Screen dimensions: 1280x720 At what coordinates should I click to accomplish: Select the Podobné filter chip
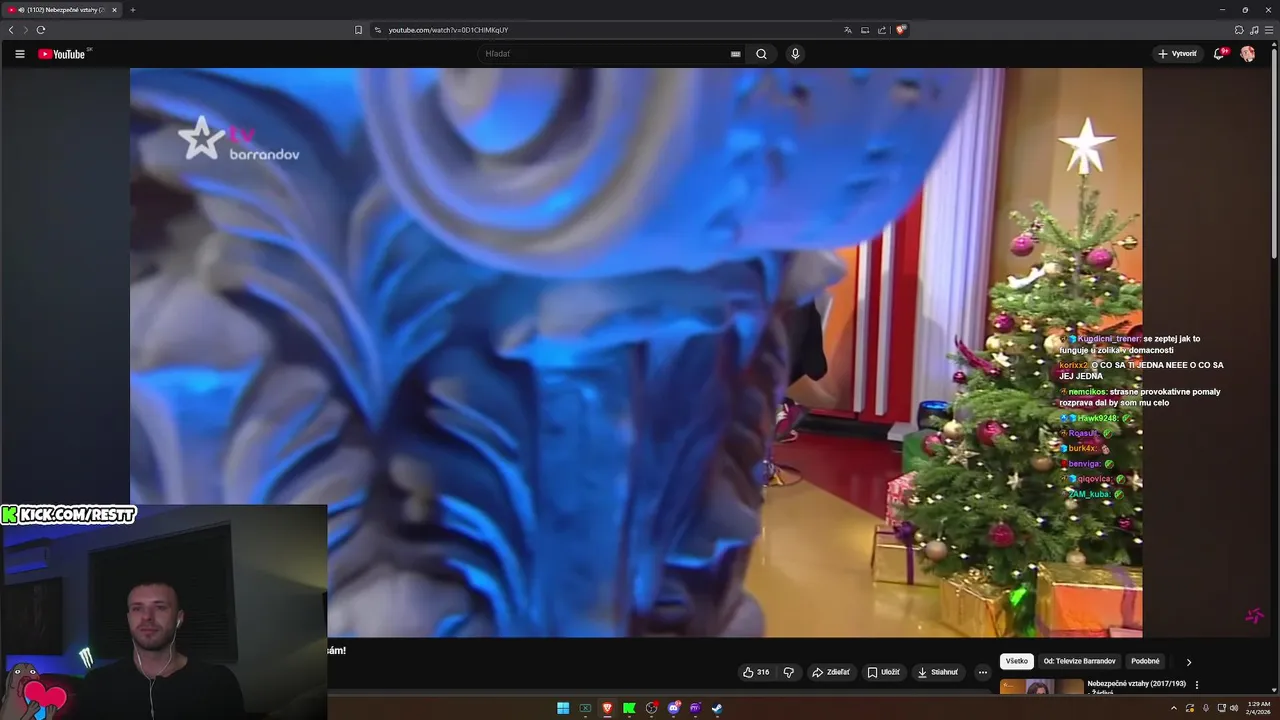pyautogui.click(x=1145, y=661)
